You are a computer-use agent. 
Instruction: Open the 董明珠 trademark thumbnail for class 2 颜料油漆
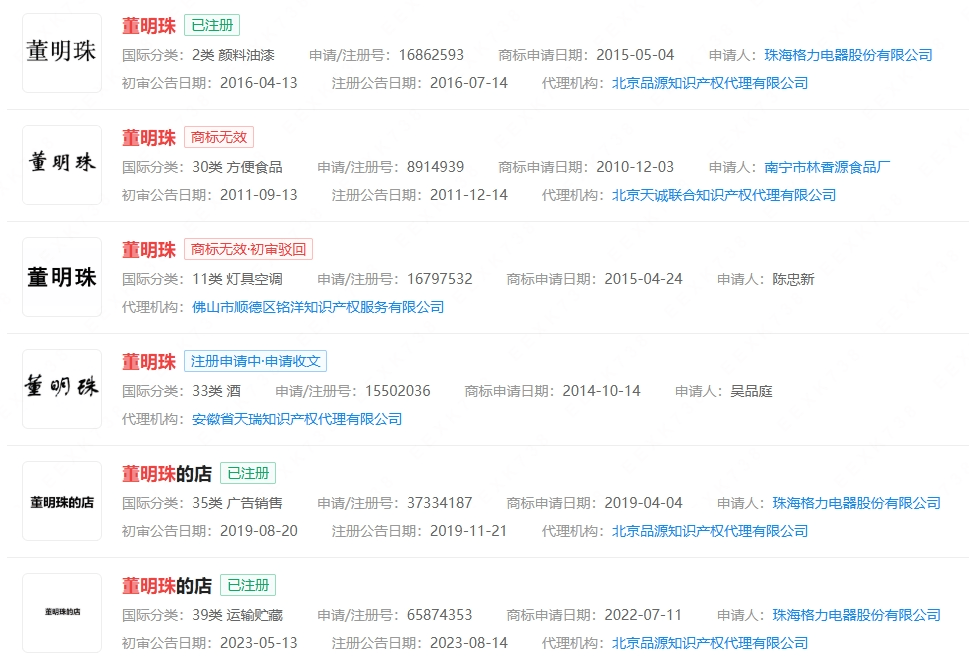[x=62, y=53]
